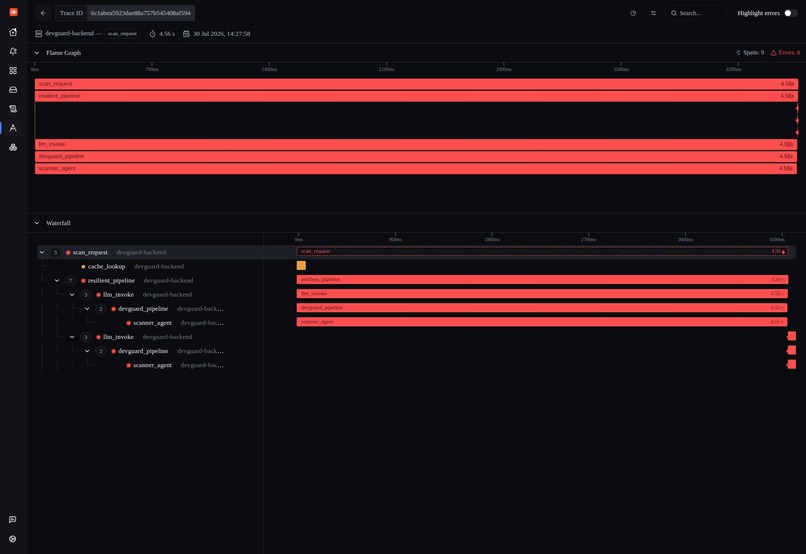Select the cache_lookup span row
The image size is (806, 554).
click(151, 267)
